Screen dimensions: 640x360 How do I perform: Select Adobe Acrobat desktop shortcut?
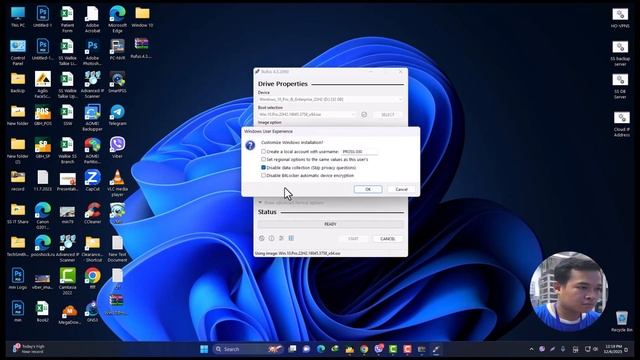click(x=92, y=20)
